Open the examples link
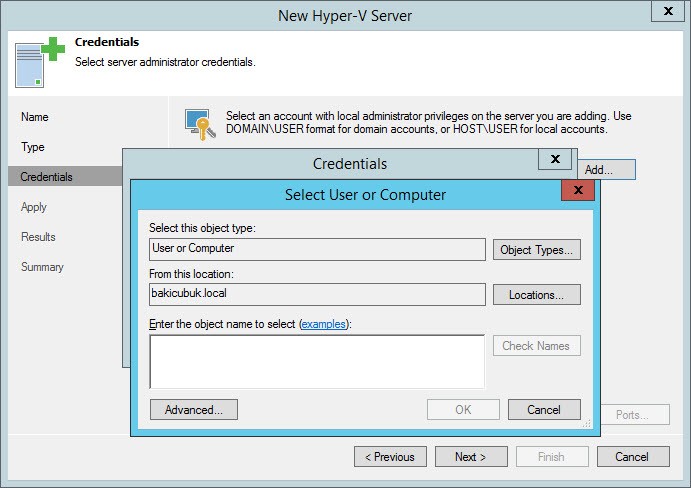The height and width of the screenshot is (488, 691). 323,324
